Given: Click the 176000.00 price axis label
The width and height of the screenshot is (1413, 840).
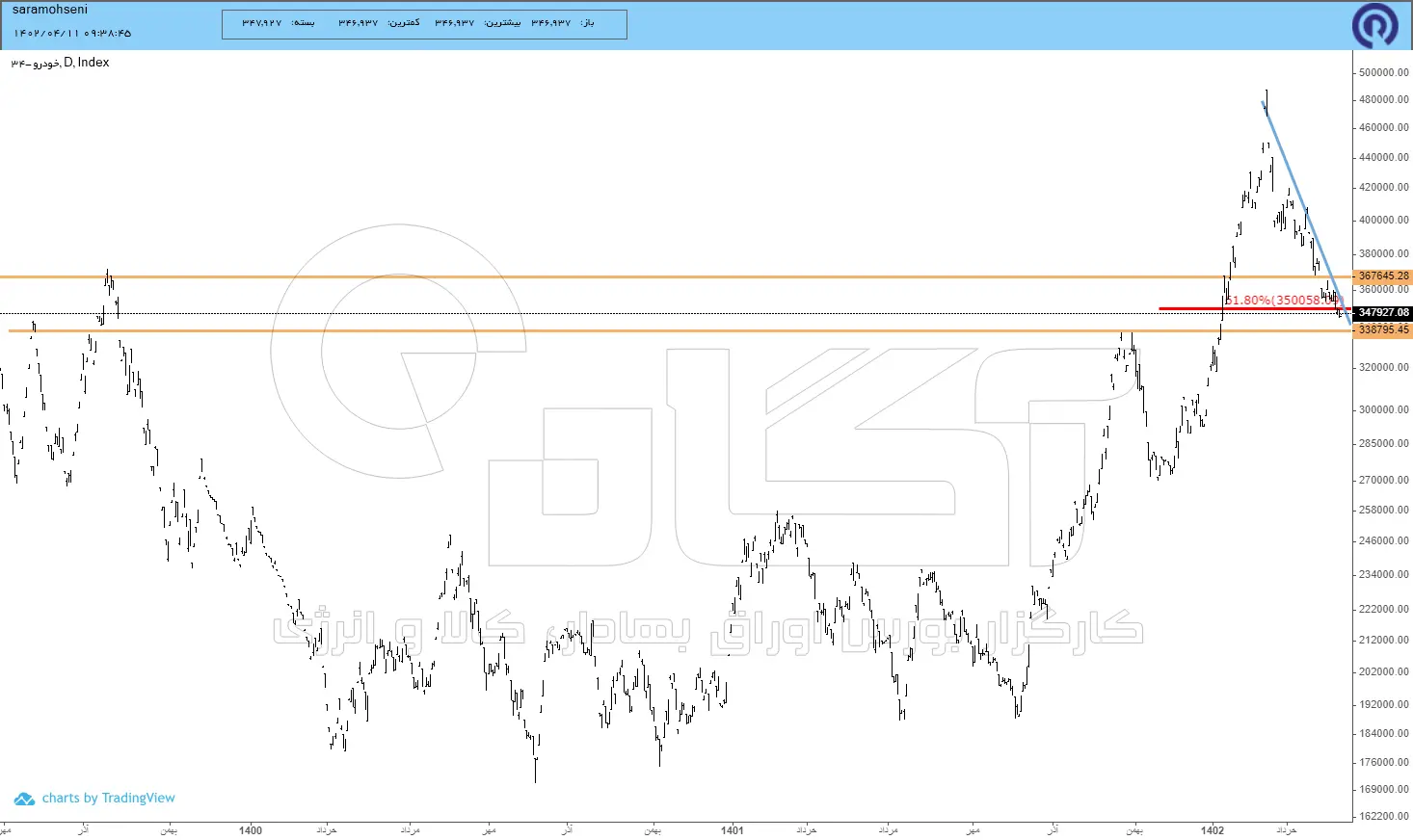Looking at the screenshot, I should point(1384,762).
